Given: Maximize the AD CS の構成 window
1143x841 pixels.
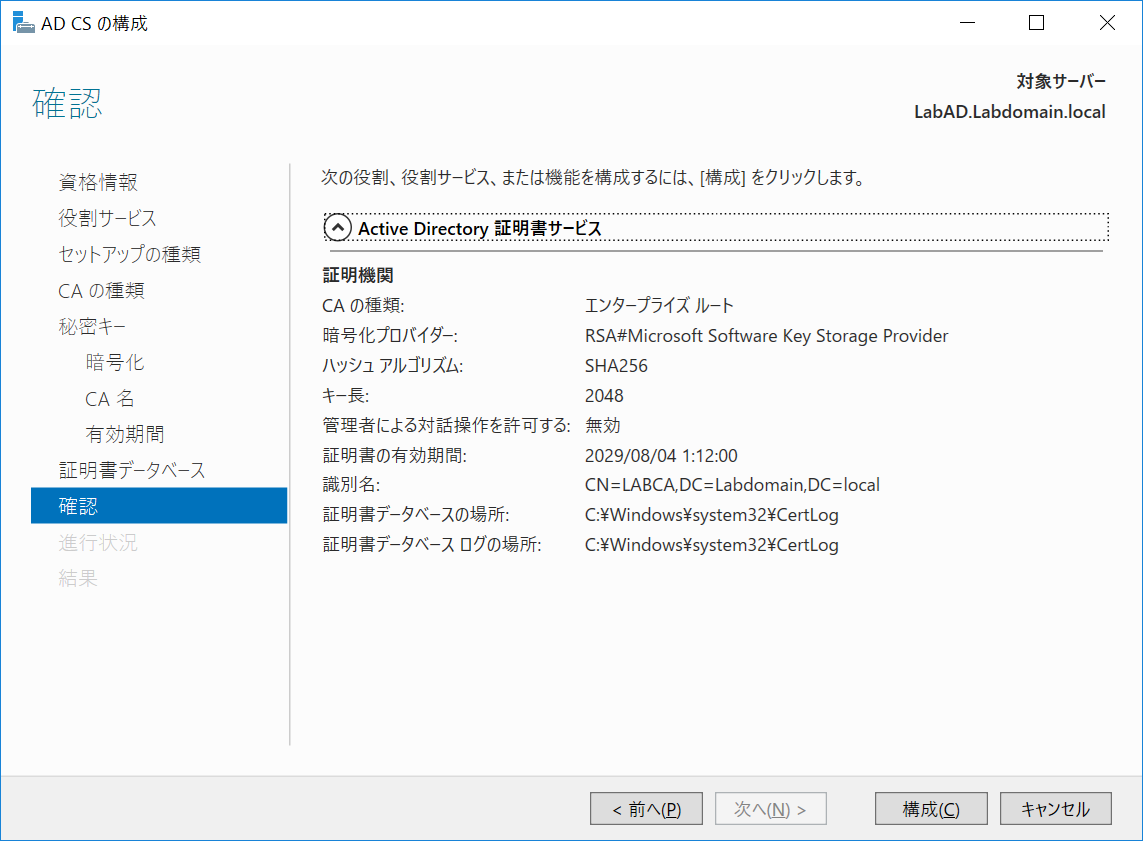Looking at the screenshot, I should coord(1036,23).
